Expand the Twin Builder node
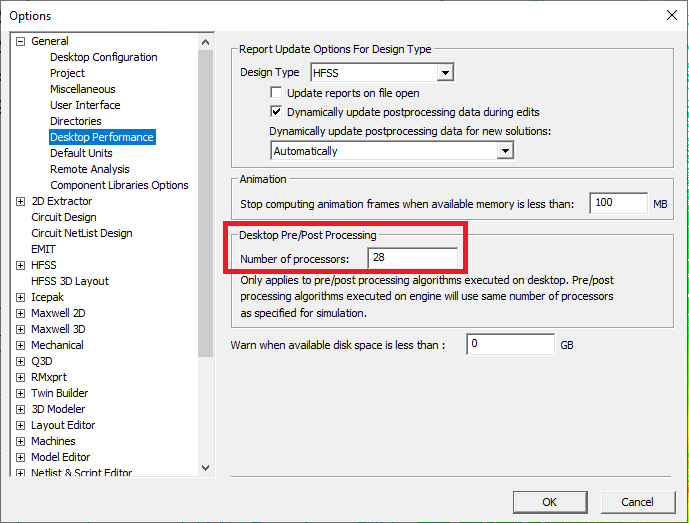The image size is (689, 523). pos(20,393)
